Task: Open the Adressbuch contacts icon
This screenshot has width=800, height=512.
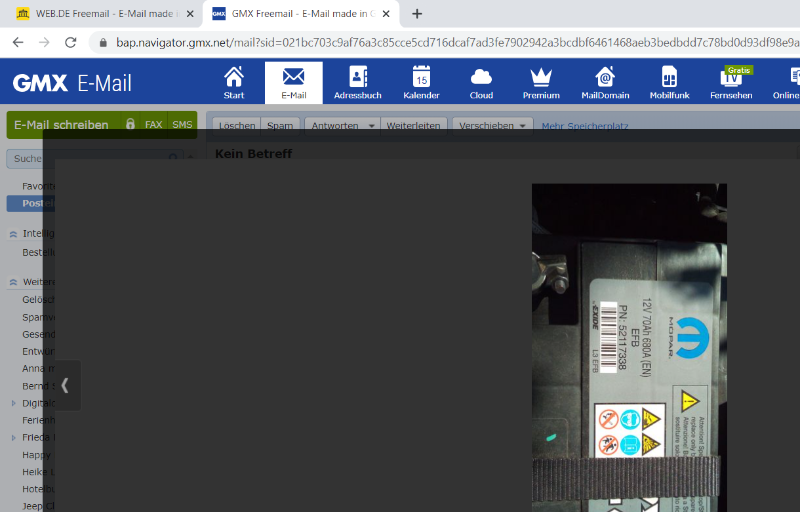Action: point(358,83)
